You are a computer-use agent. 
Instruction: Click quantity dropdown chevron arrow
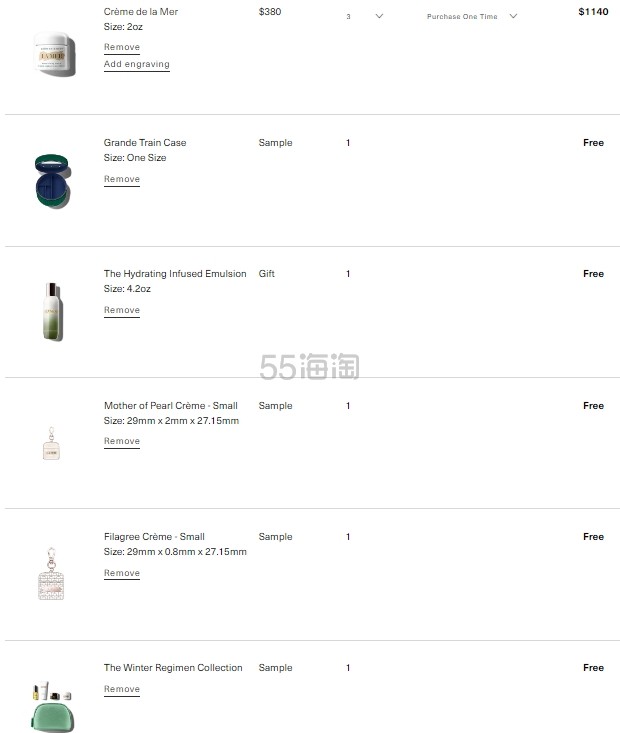[x=379, y=16]
